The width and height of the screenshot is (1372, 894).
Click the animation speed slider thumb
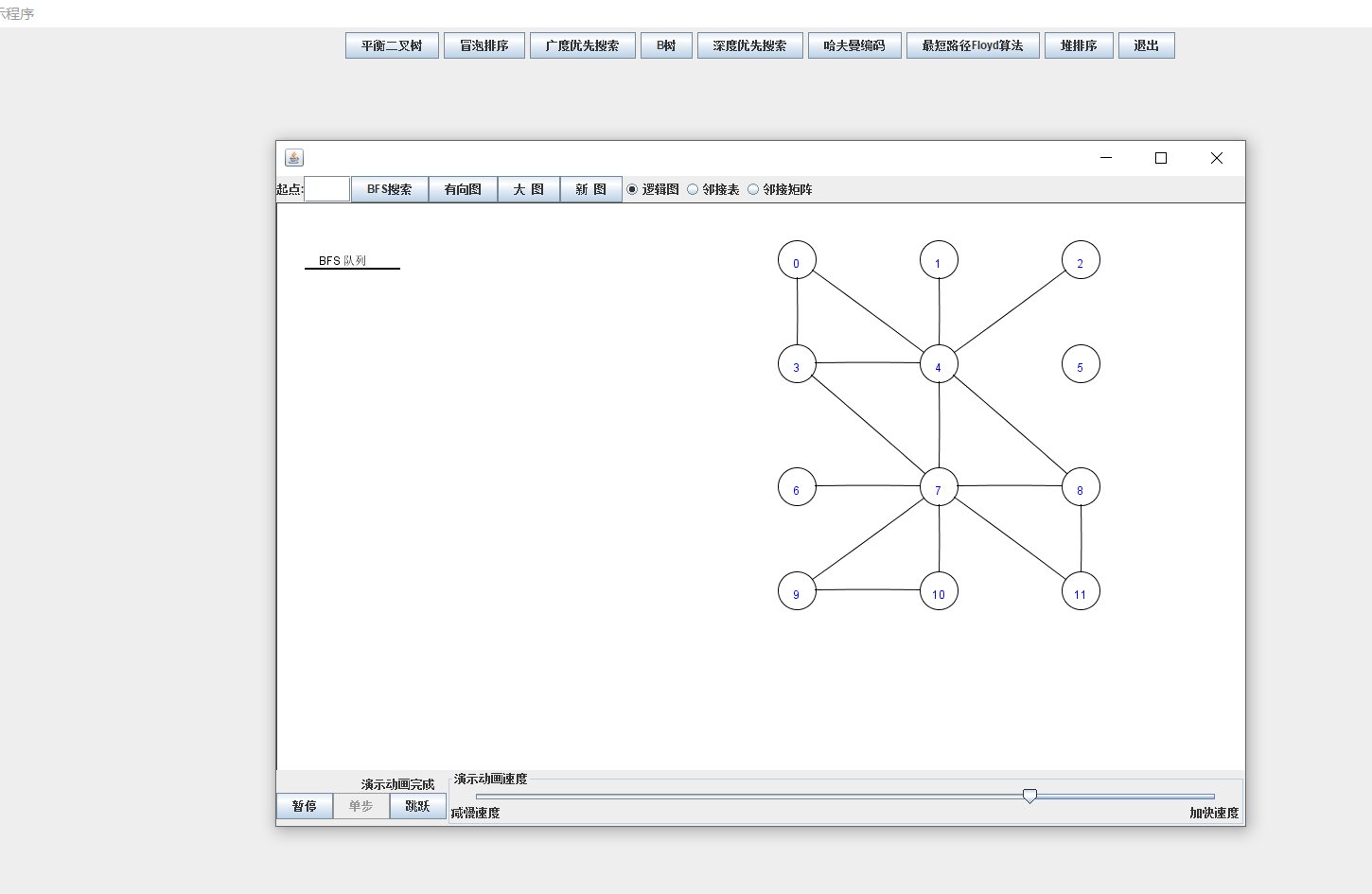[1029, 796]
